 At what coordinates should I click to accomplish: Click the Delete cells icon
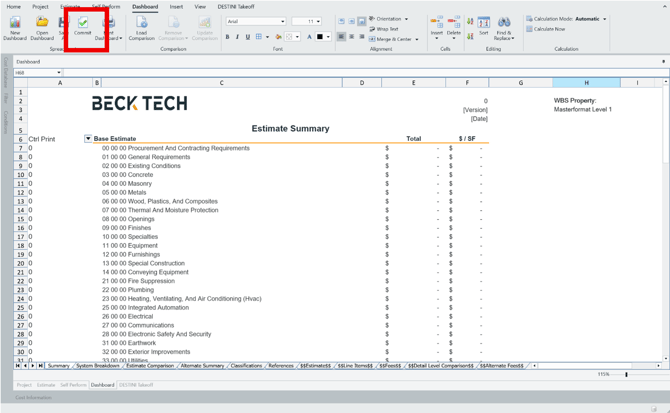454,24
